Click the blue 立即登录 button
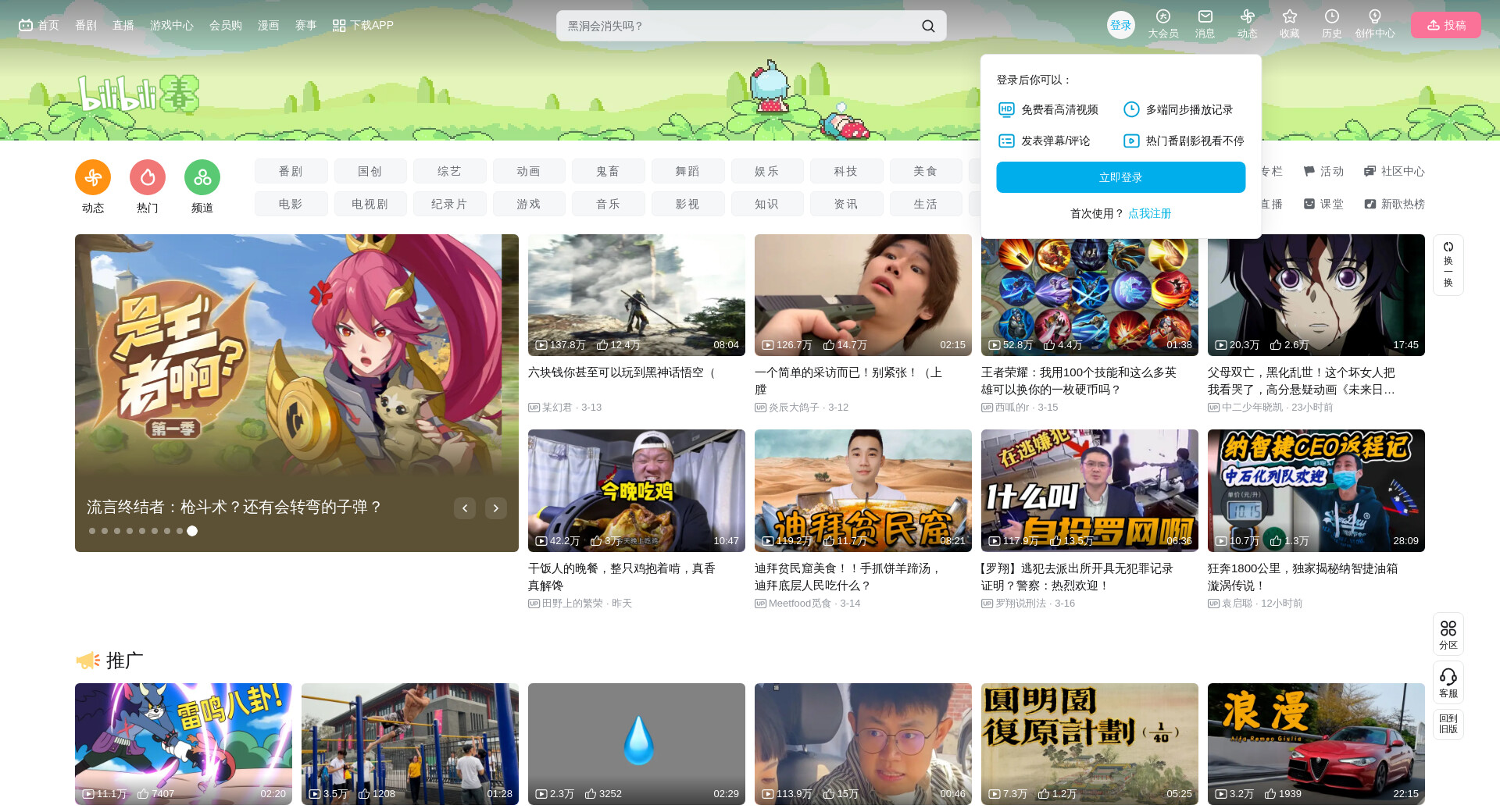Viewport: 1500px width, 812px height. point(1120,177)
